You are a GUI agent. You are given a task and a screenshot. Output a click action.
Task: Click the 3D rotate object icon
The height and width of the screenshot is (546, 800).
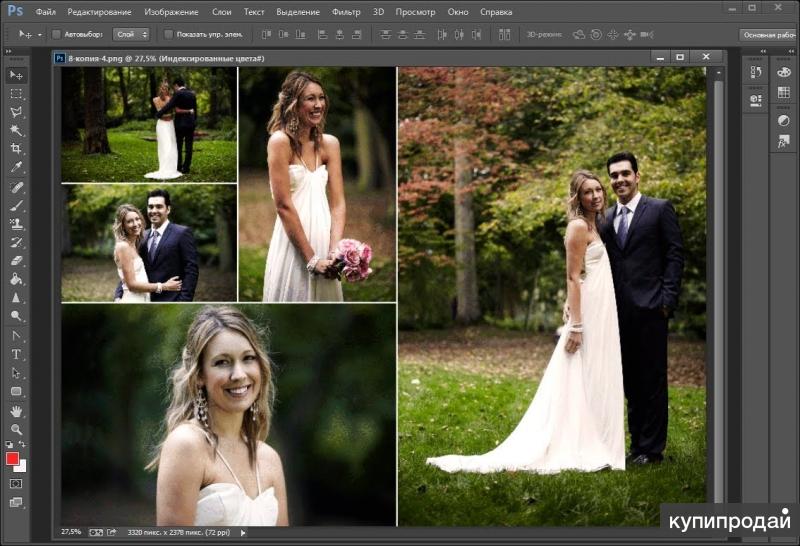[579, 34]
